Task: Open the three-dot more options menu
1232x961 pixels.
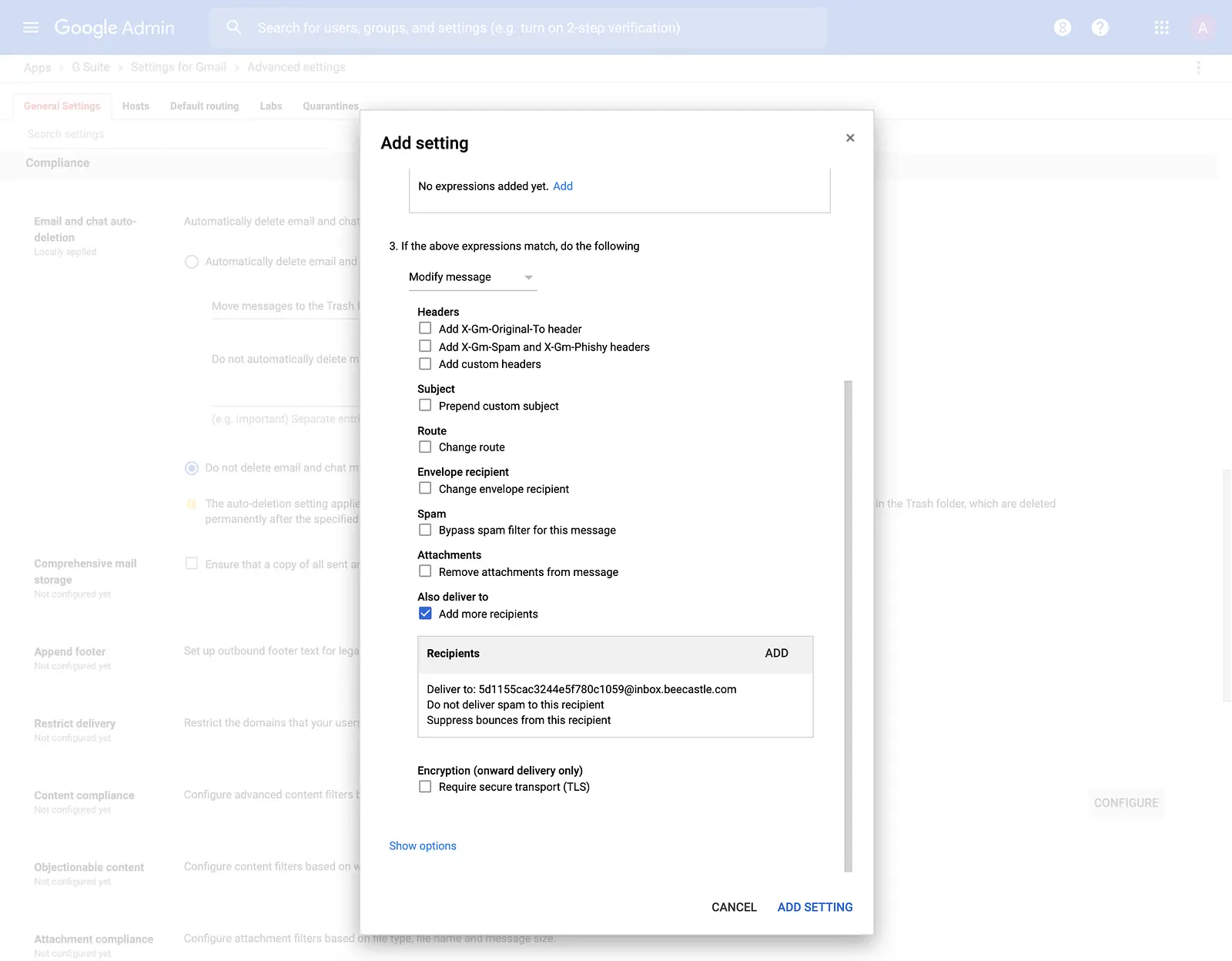Action: [1198, 68]
